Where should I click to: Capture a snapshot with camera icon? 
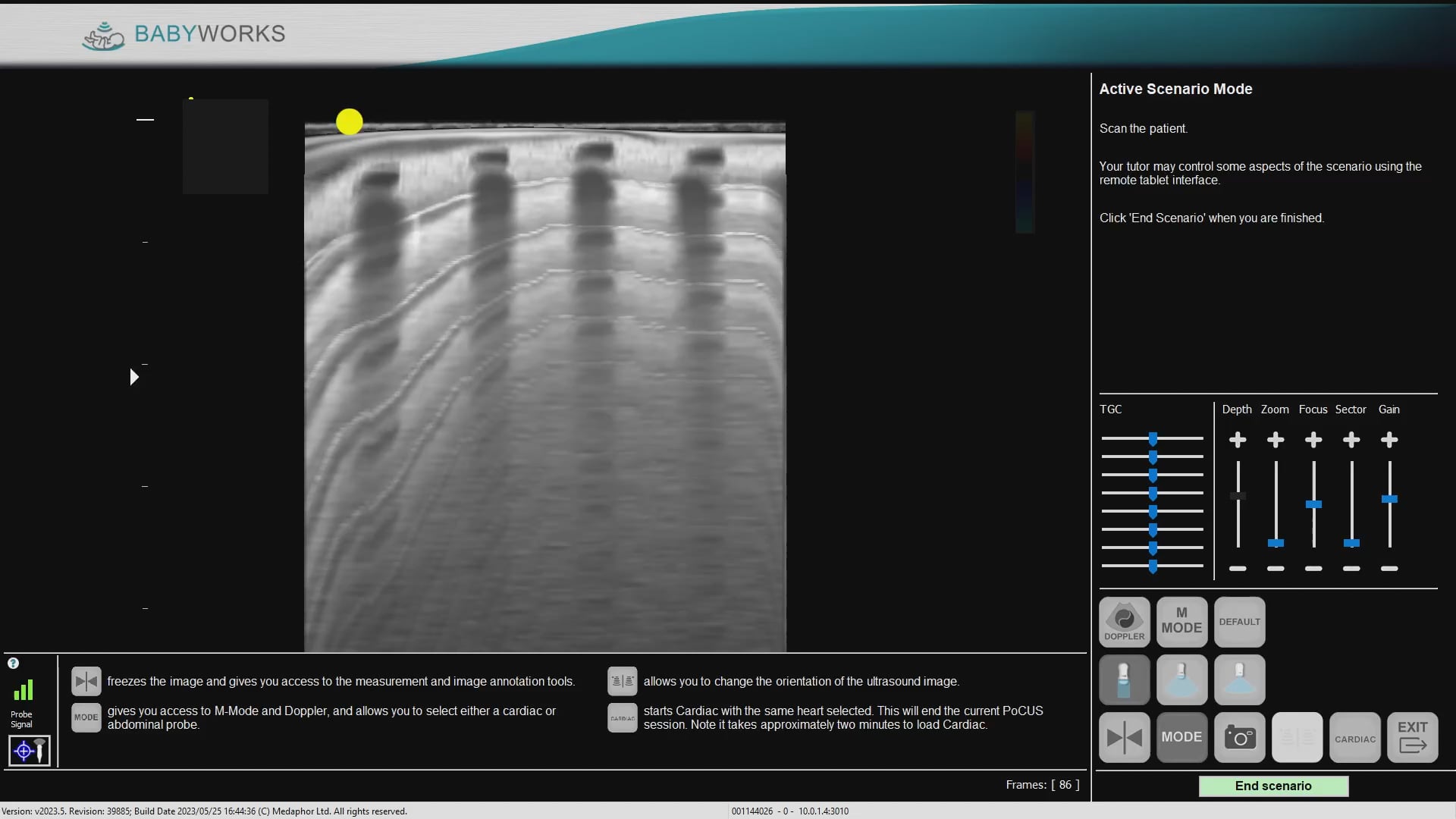tap(1239, 737)
